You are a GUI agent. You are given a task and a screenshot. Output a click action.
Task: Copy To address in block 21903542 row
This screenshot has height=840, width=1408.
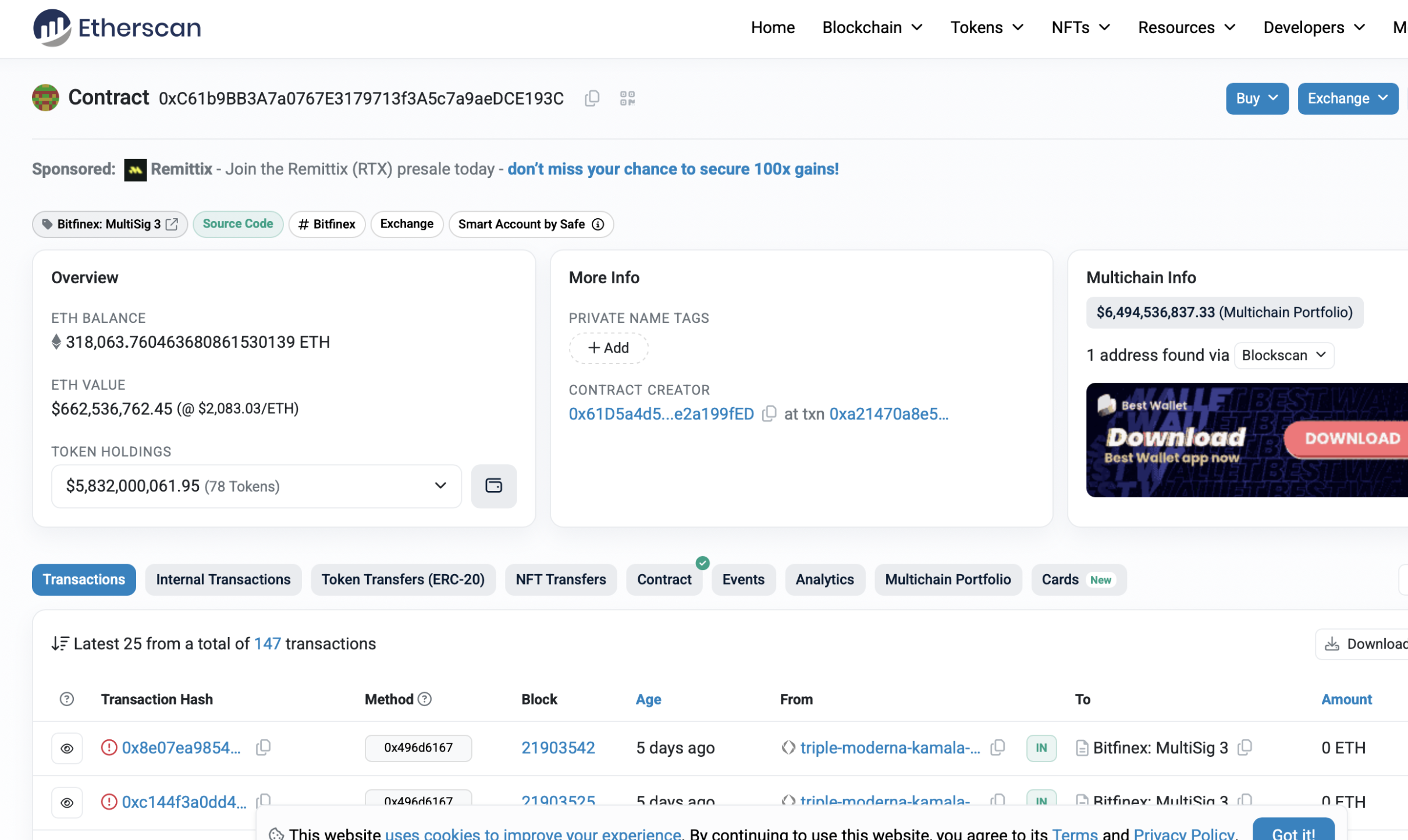pos(1244,747)
